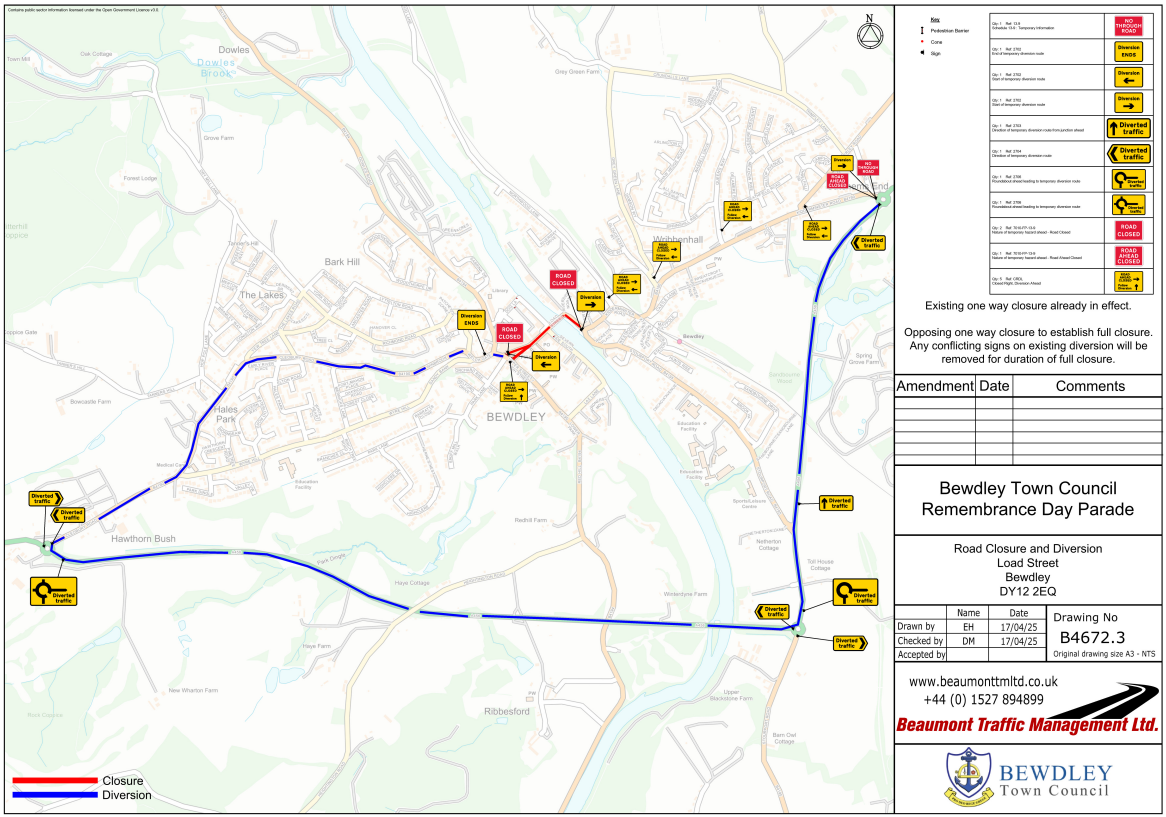Click the blue Diversion line legend swatch

[55, 795]
